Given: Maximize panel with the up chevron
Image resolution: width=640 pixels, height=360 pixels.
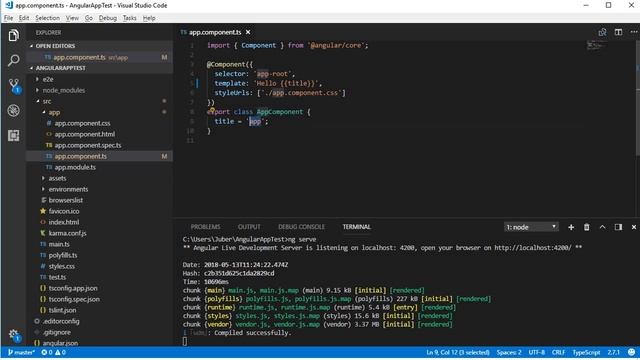Looking at the screenshot, I should (602, 227).
